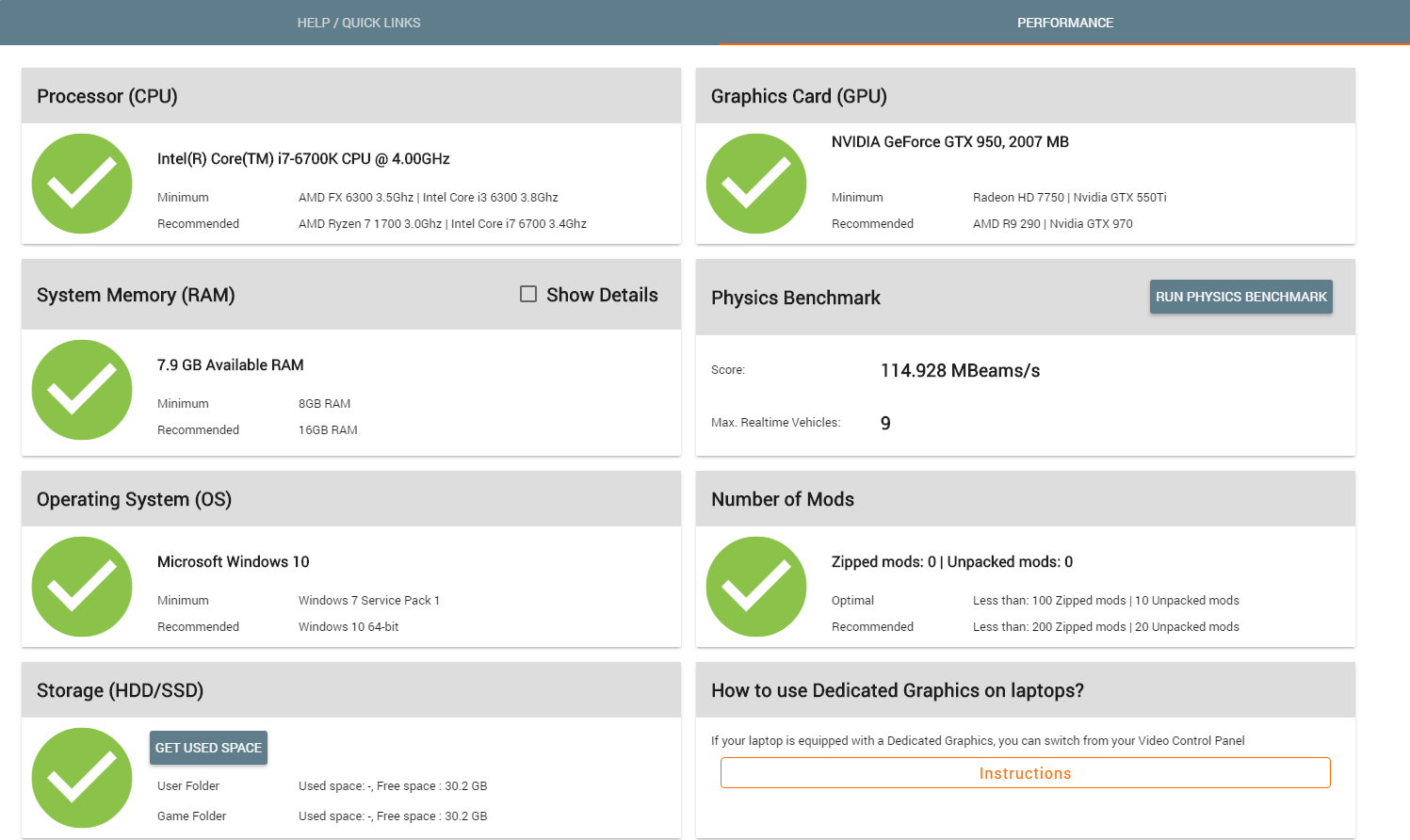1410x840 pixels.
Task: Click the Graphics Card (GPU) green checkmark icon
Action: 756,184
